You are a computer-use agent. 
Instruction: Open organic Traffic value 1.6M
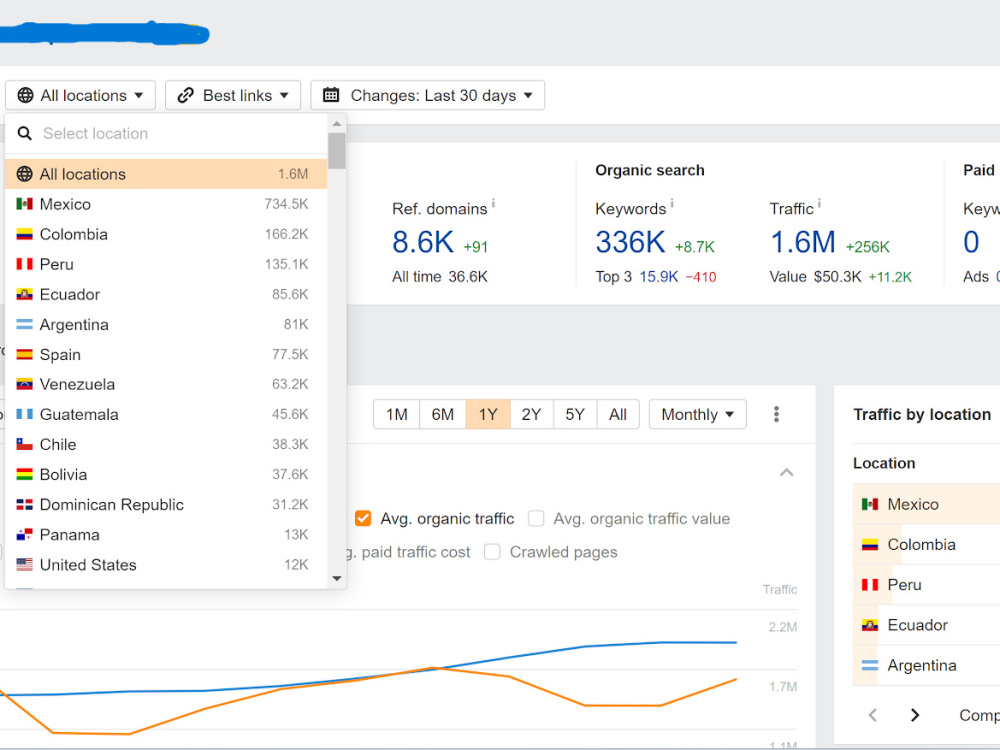[x=803, y=242]
